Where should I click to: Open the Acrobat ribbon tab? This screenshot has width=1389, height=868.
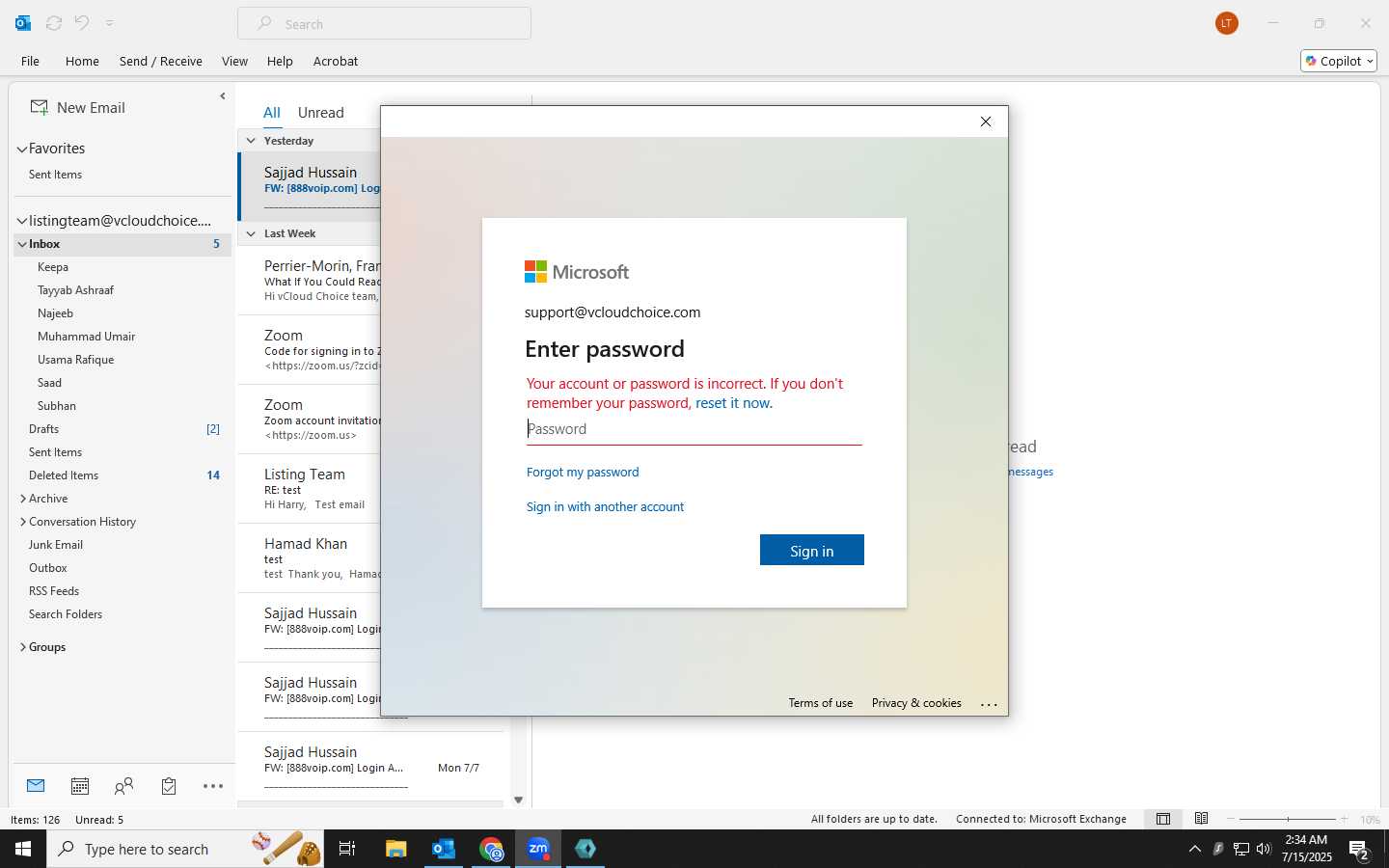(336, 61)
